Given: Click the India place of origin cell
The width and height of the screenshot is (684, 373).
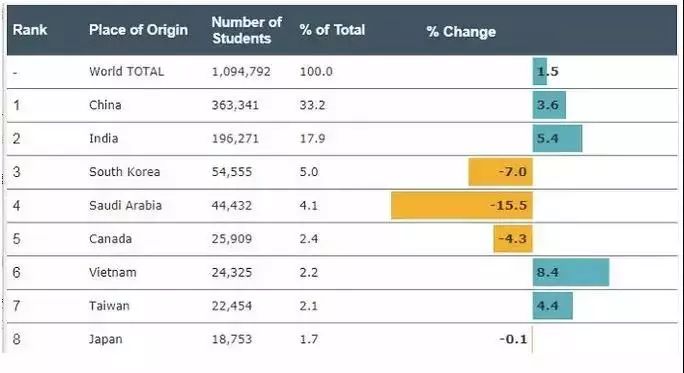Looking at the screenshot, I should [103, 139].
